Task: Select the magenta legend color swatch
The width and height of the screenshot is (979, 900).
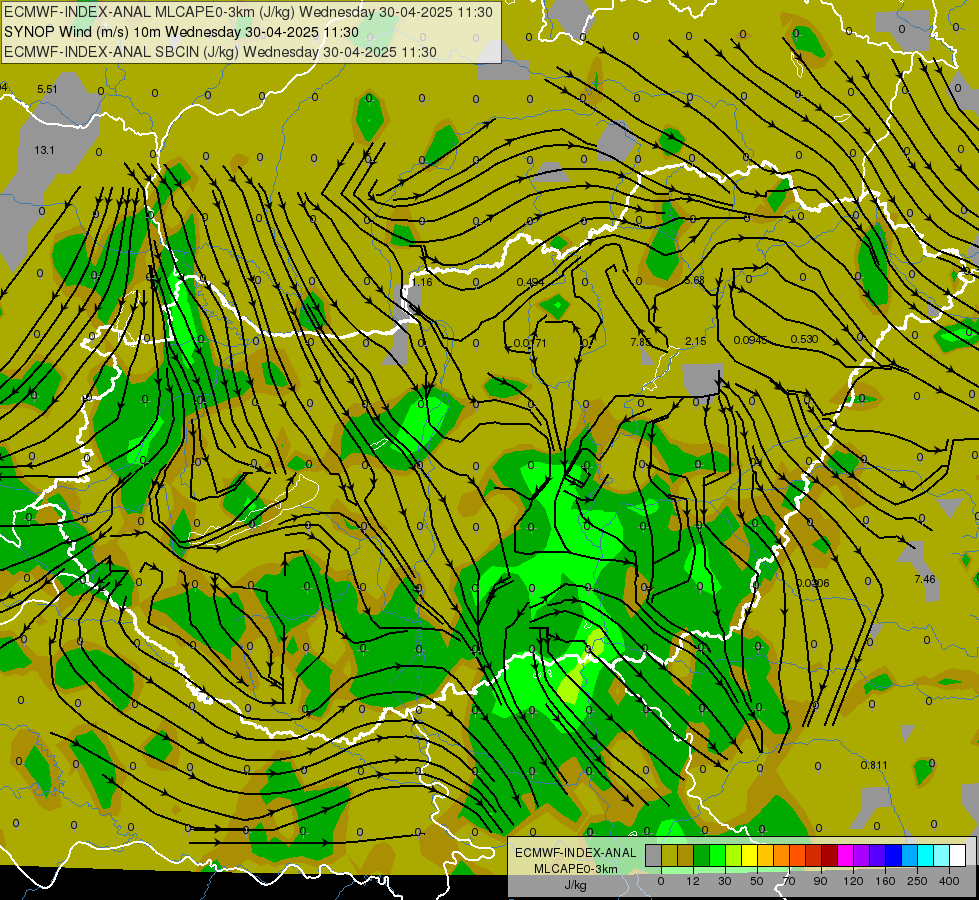Action: tap(845, 856)
